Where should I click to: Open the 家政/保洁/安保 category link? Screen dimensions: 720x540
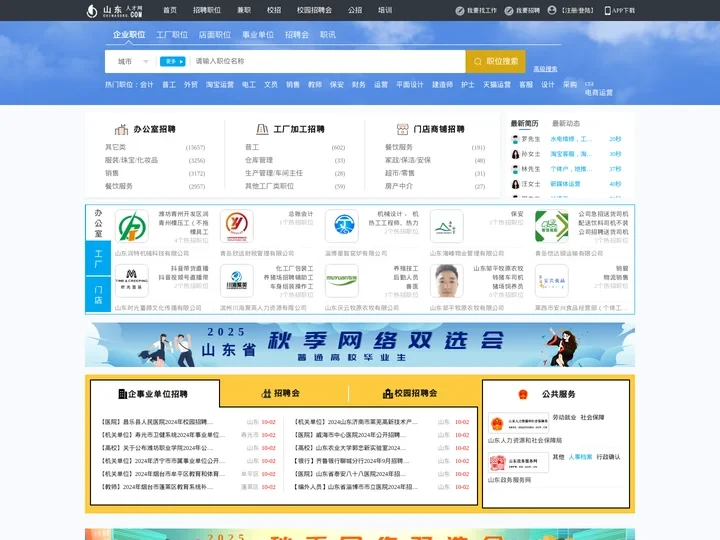pos(408,160)
